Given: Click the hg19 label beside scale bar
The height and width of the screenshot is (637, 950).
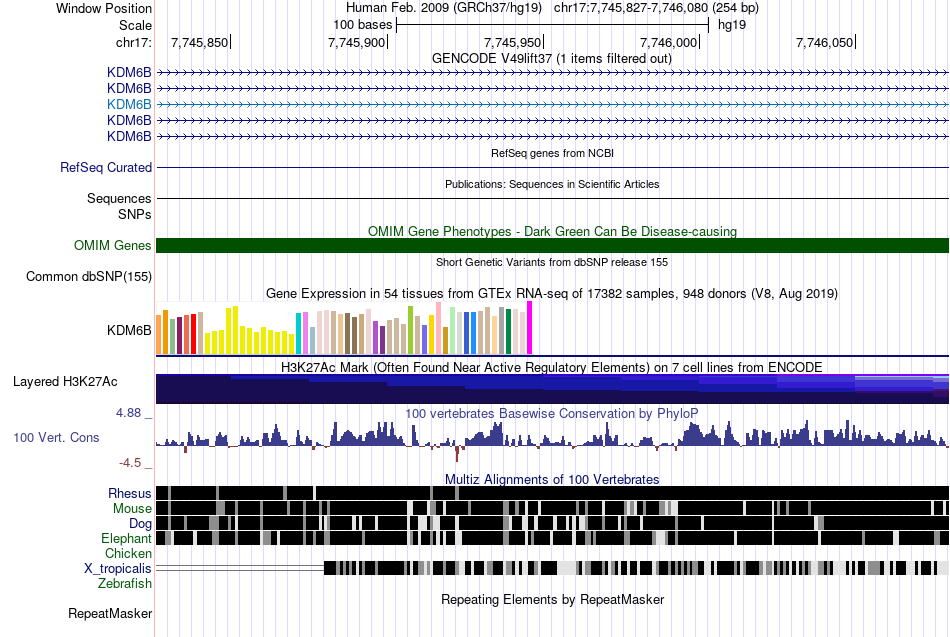Looking at the screenshot, I should tap(732, 25).
